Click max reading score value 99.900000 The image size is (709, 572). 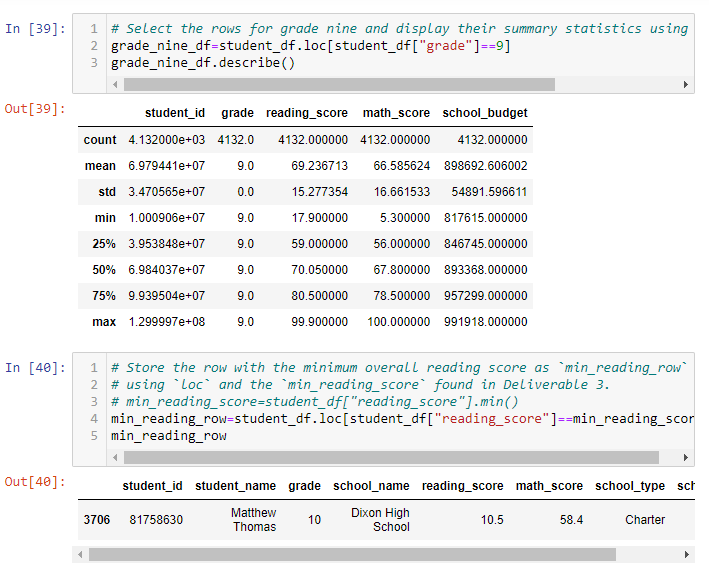pyautogui.click(x=319, y=322)
